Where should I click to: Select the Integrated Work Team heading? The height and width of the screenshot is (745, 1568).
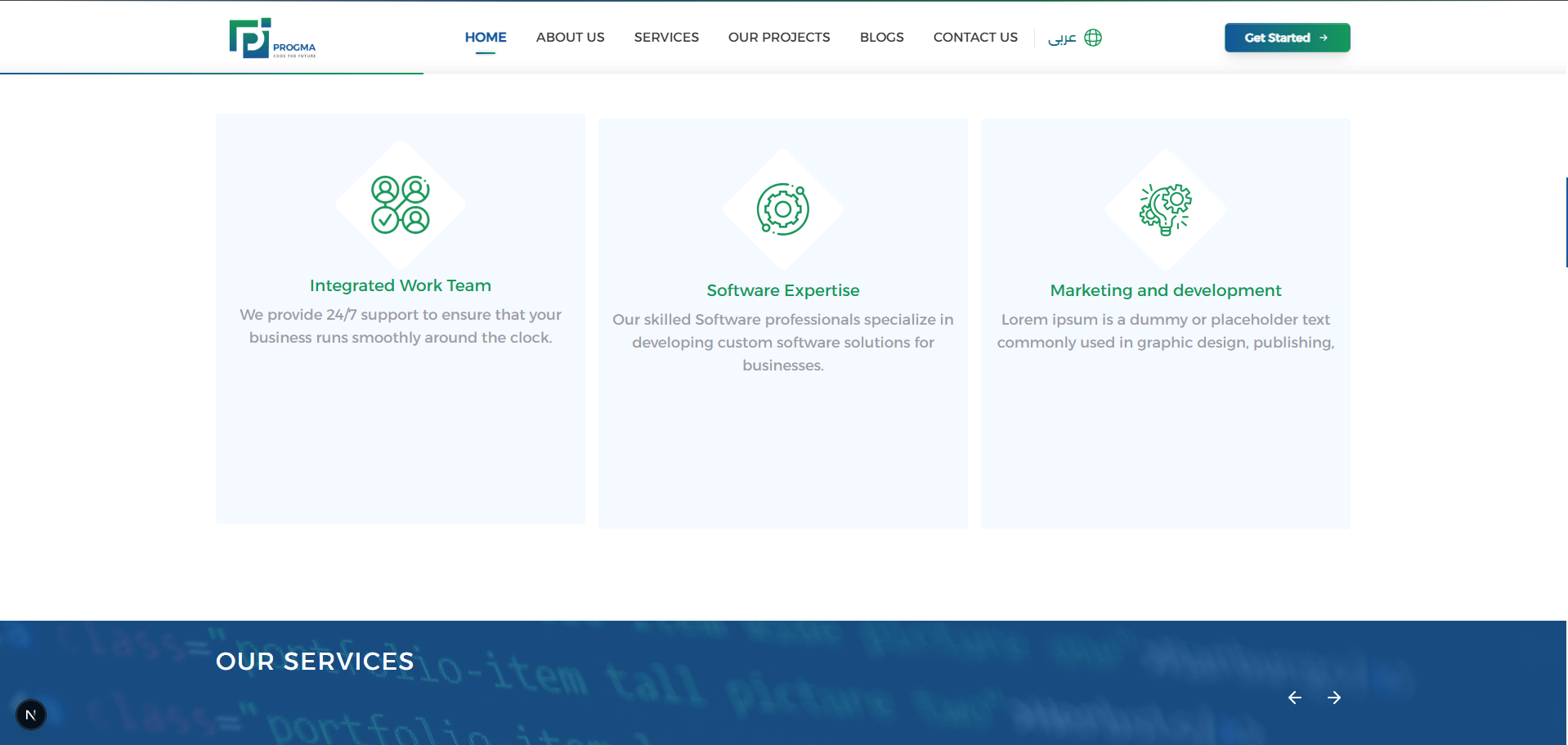click(x=400, y=285)
